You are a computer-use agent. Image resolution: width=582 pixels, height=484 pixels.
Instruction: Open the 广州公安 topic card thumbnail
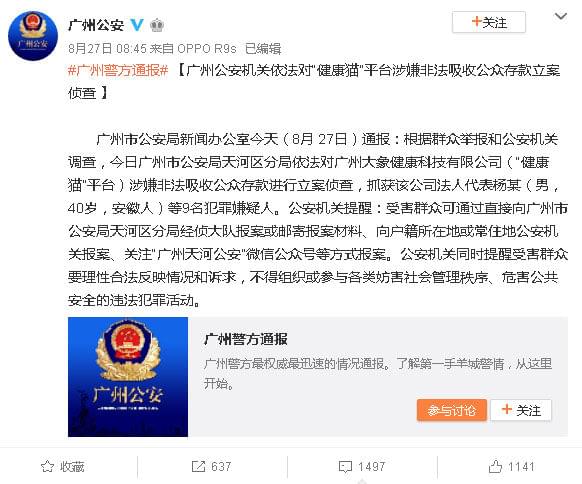(128, 377)
